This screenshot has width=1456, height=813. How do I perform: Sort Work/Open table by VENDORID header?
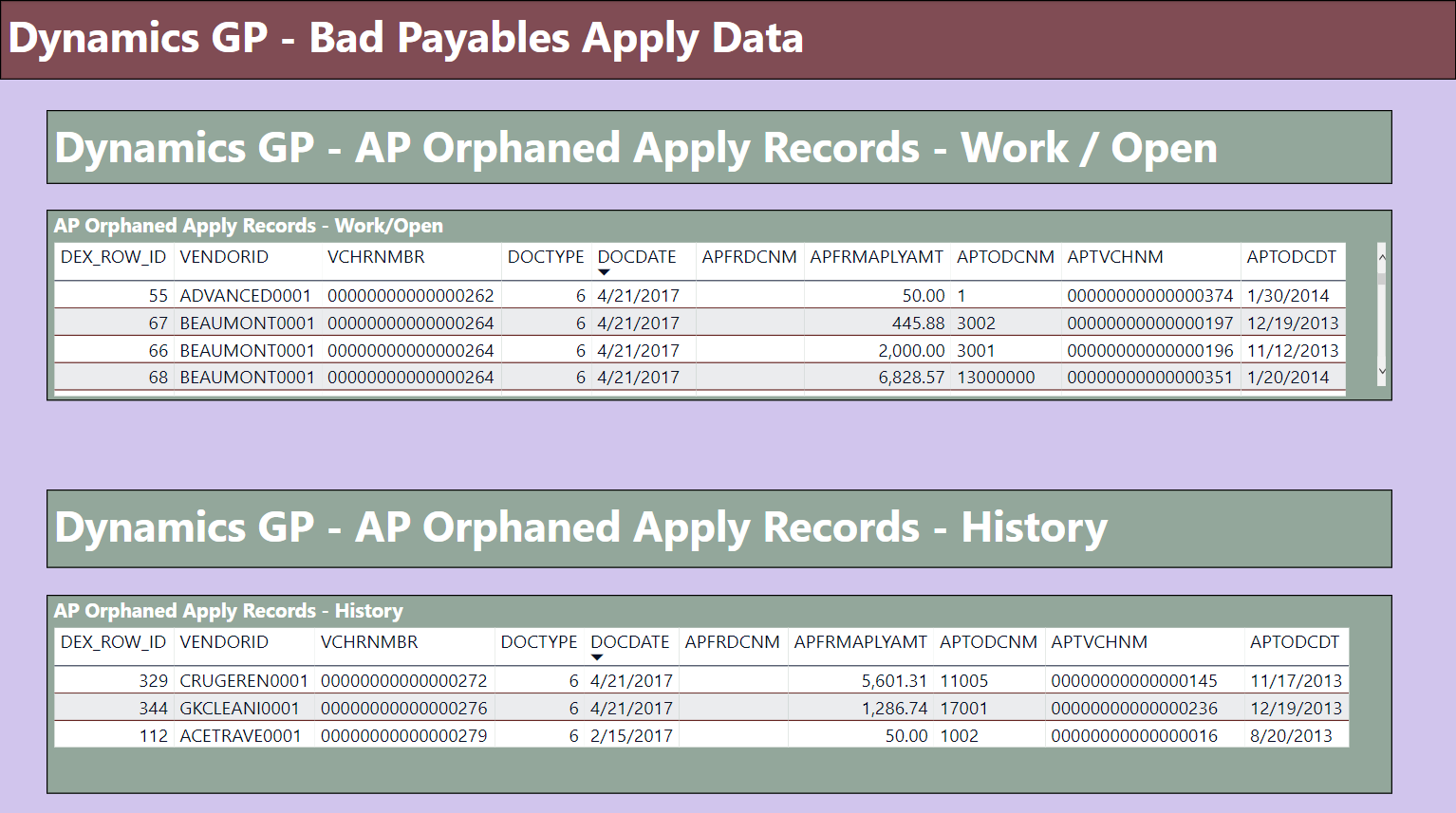(x=224, y=257)
